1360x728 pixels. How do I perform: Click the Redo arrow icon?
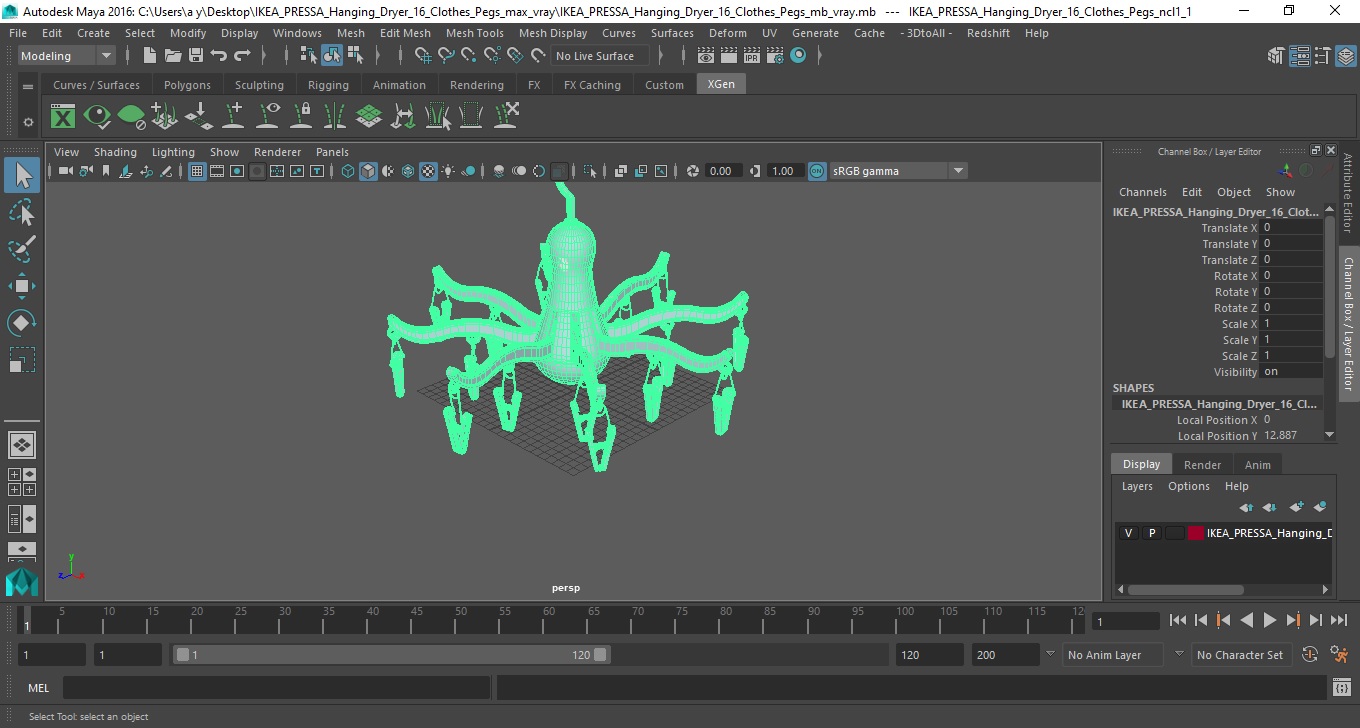point(242,56)
